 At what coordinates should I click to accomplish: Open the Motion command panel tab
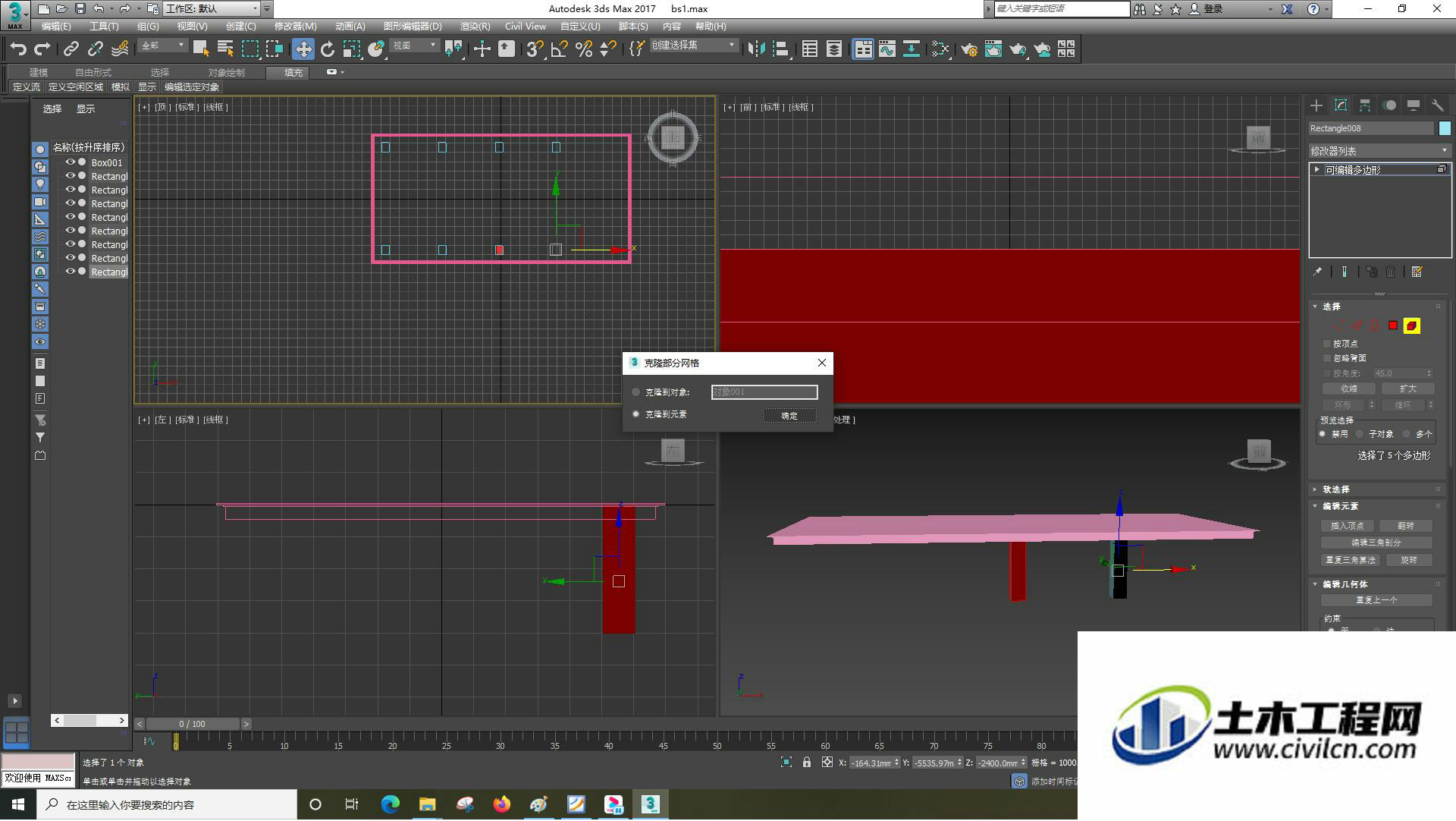click(1389, 105)
